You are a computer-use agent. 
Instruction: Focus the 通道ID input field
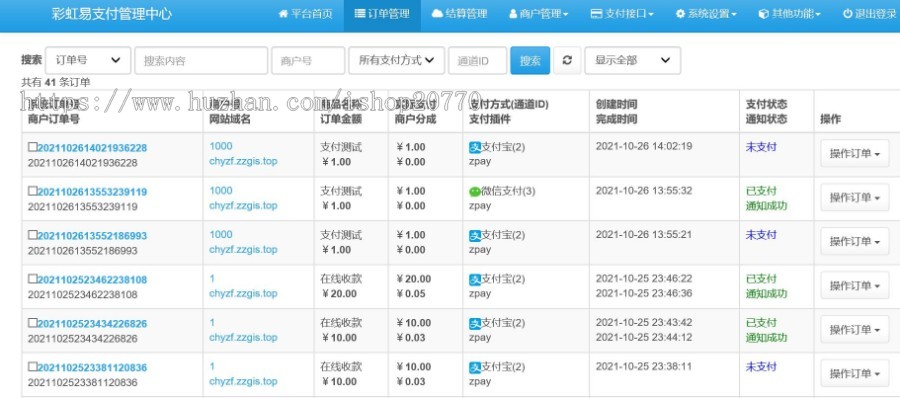478,60
